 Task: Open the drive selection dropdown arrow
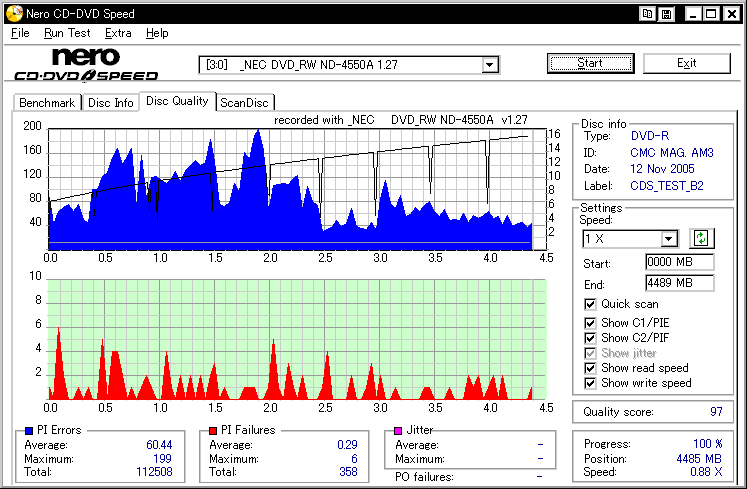(489, 65)
